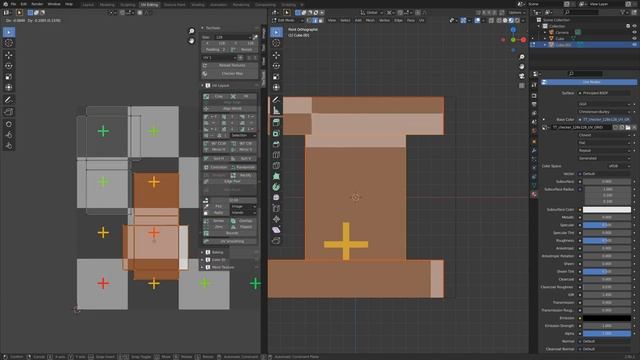Enable face select mode in 3D viewport

click(x=320, y=20)
